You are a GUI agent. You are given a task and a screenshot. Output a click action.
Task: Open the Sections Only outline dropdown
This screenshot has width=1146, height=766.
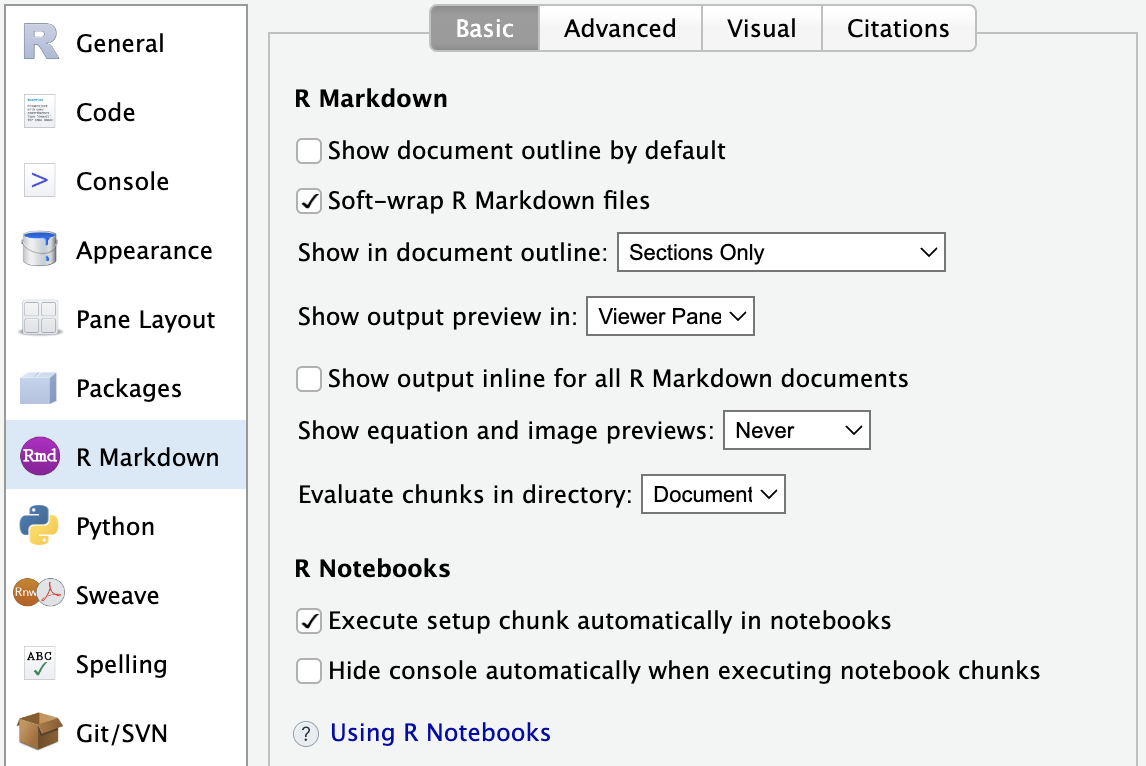781,252
